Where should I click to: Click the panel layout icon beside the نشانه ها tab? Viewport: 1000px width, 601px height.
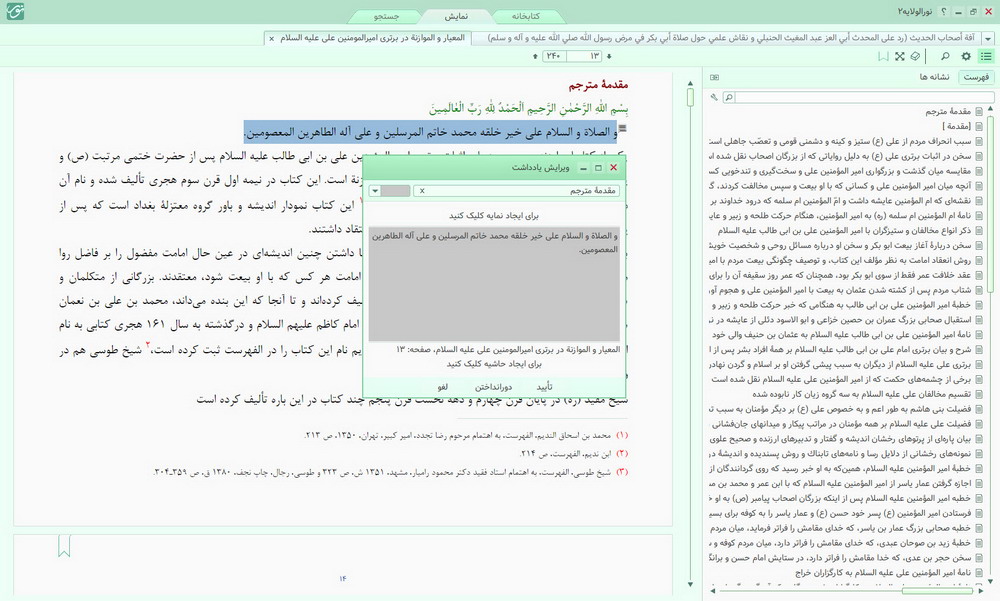[x=714, y=77]
